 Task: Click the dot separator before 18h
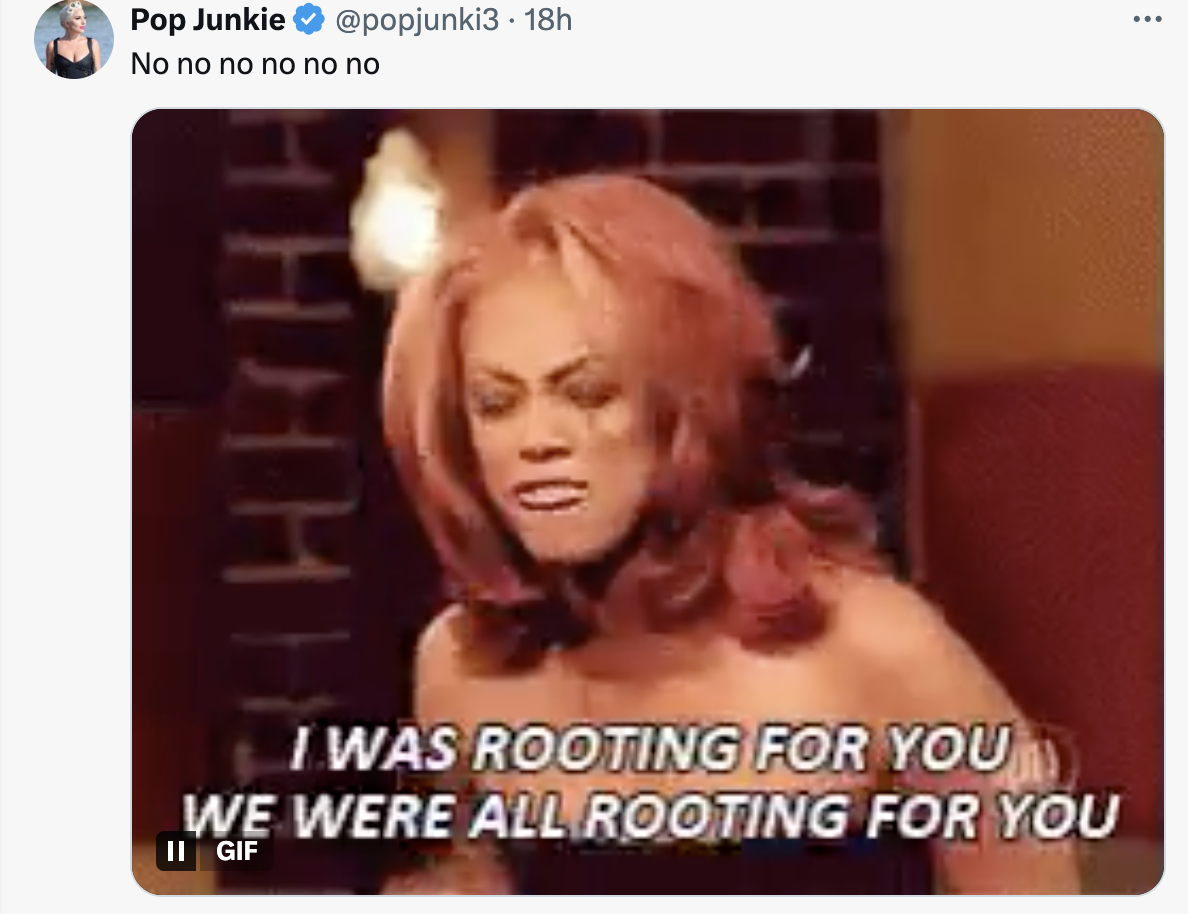511,20
